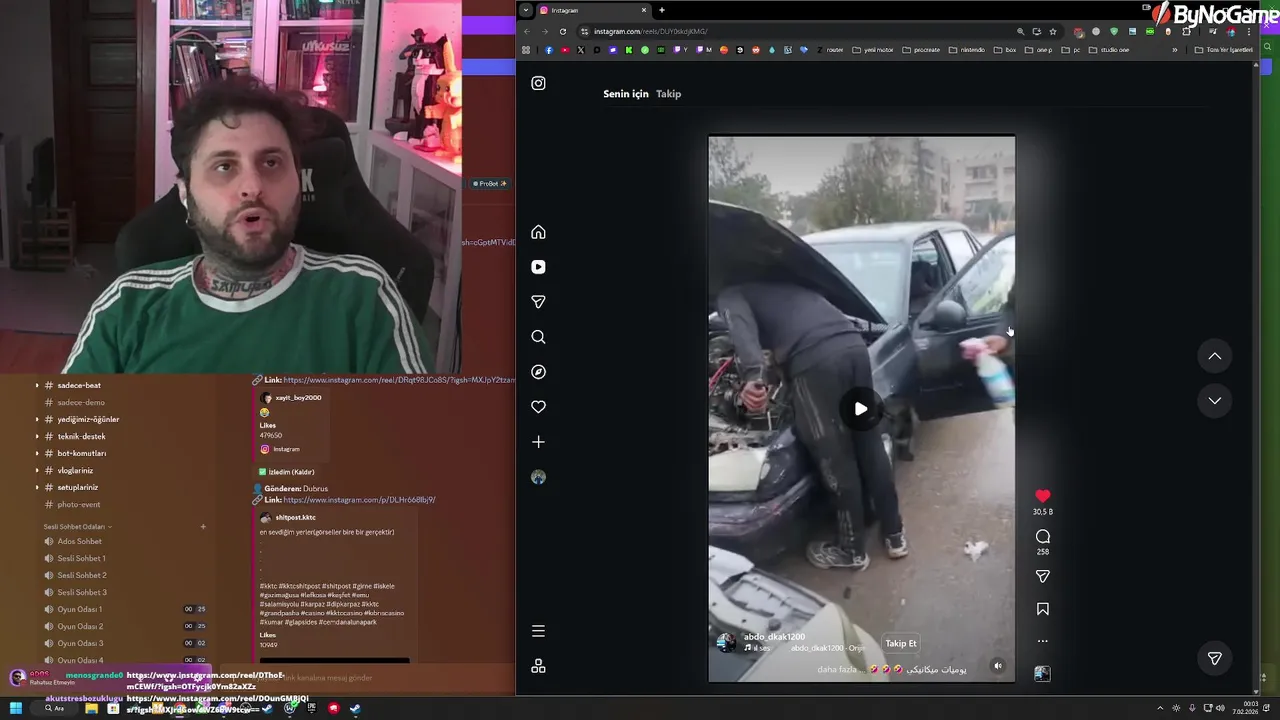Toggle the İzledim (Kaldır) checkbox
The image size is (1280, 720).
coord(263,472)
